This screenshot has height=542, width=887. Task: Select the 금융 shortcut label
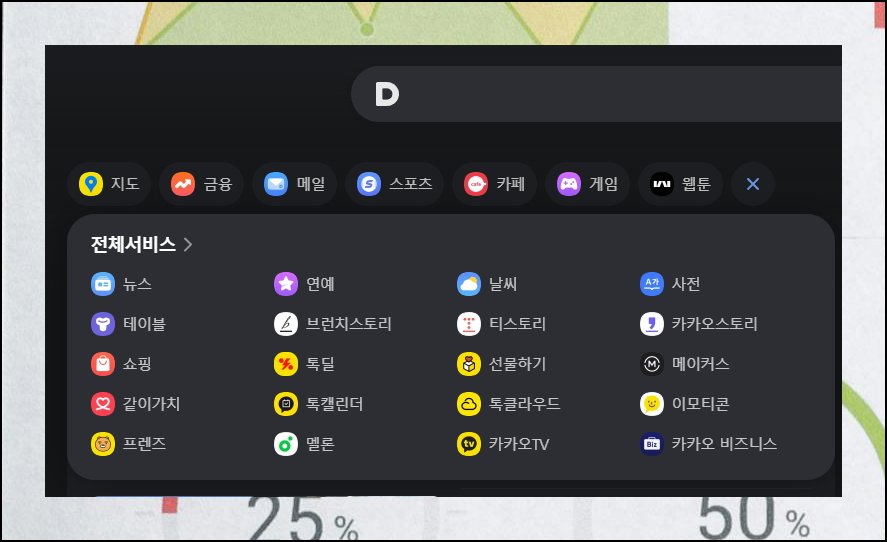(x=218, y=184)
